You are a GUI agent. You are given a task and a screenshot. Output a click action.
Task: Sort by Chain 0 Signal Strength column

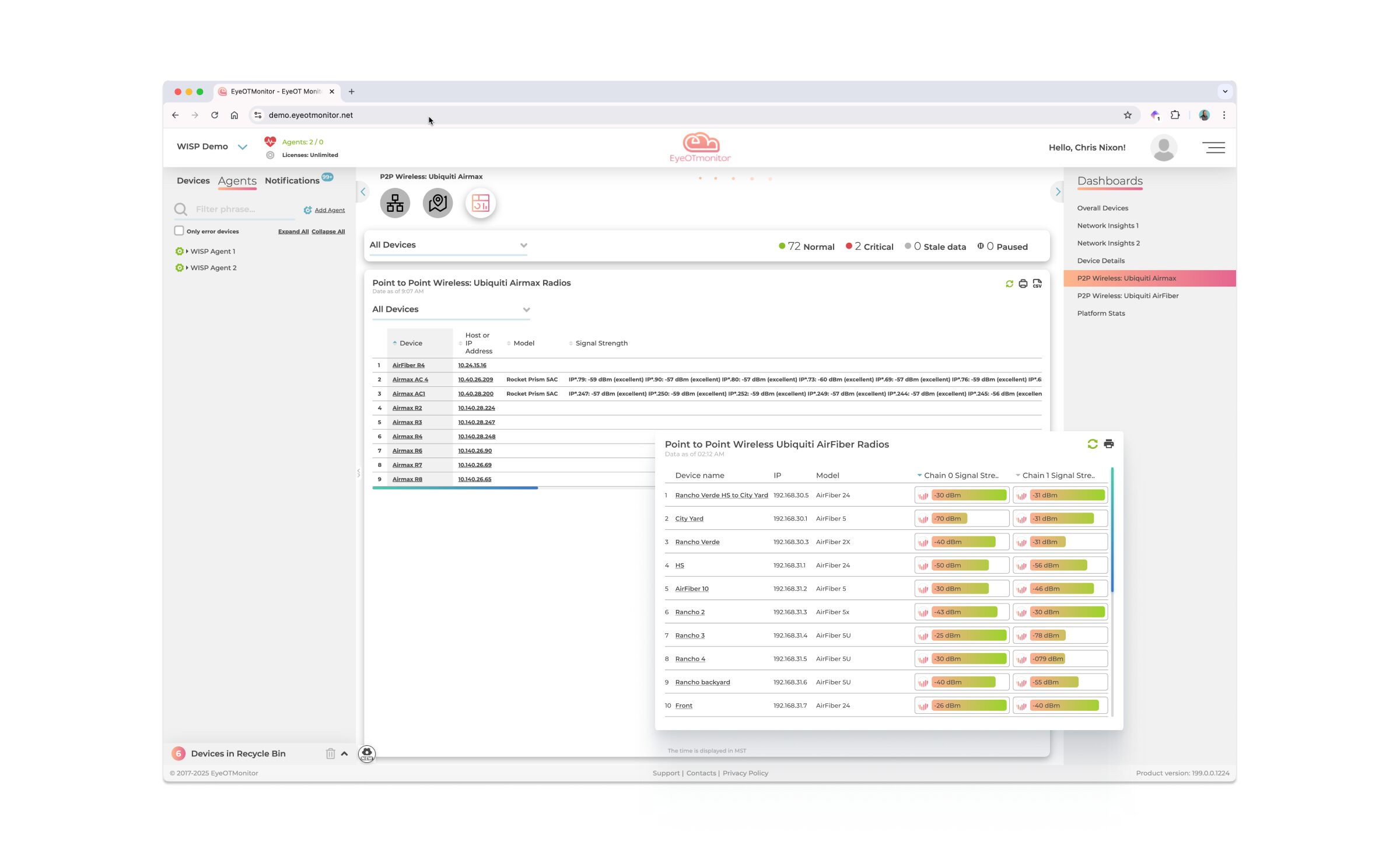point(958,476)
